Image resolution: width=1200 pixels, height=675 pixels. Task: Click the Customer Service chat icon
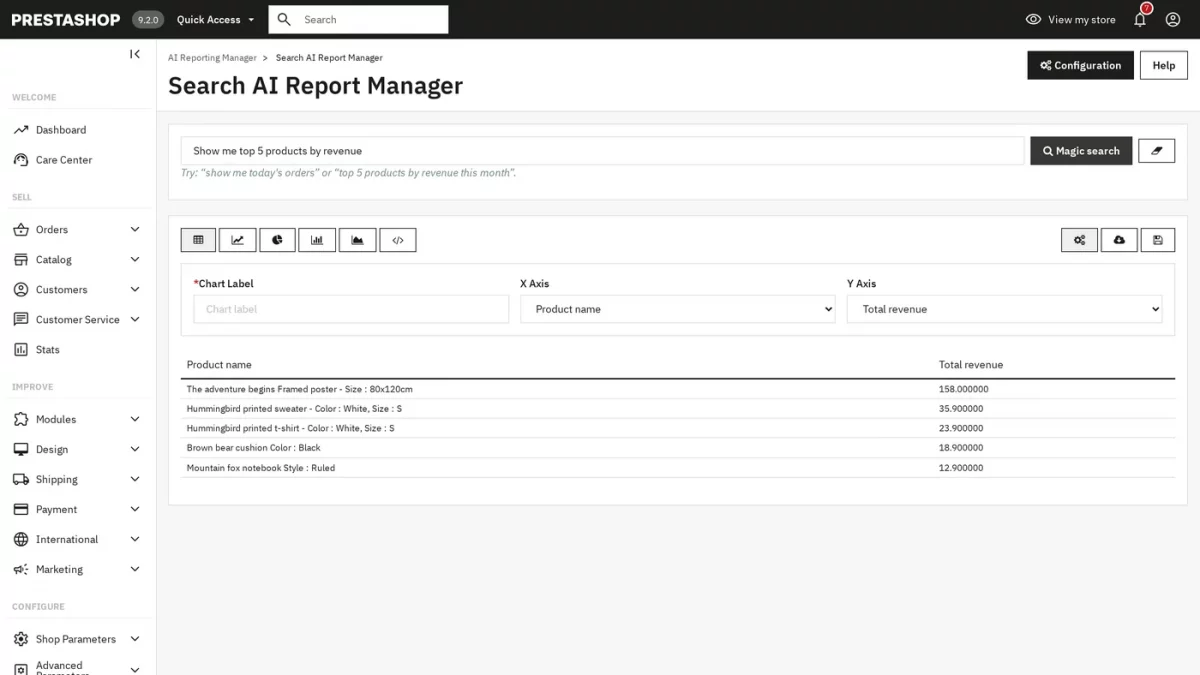coord(21,320)
